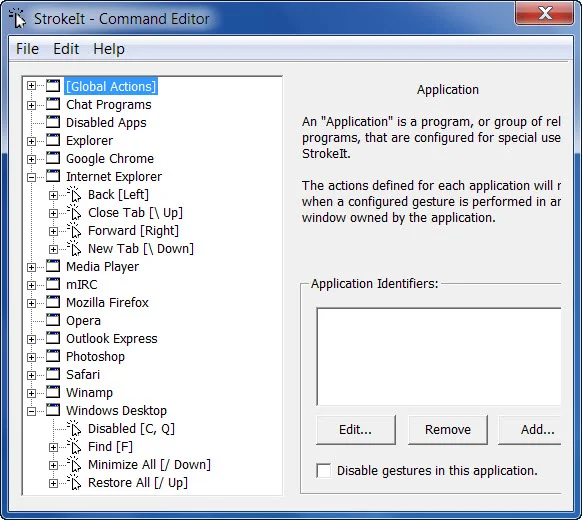
Task: Click the gesture icon beside Back [Left]
Action: click(x=74, y=194)
